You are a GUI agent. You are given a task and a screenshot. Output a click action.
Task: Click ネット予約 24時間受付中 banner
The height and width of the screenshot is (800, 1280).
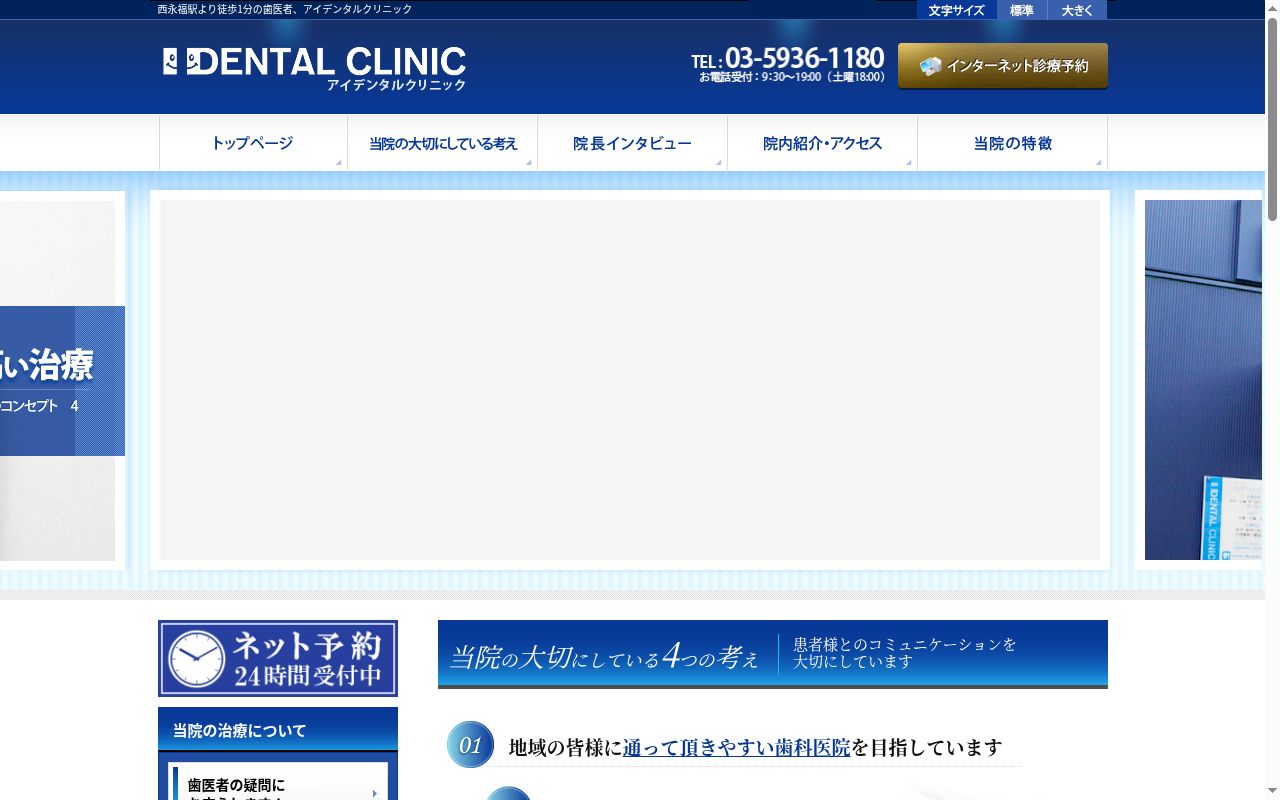tap(278, 658)
